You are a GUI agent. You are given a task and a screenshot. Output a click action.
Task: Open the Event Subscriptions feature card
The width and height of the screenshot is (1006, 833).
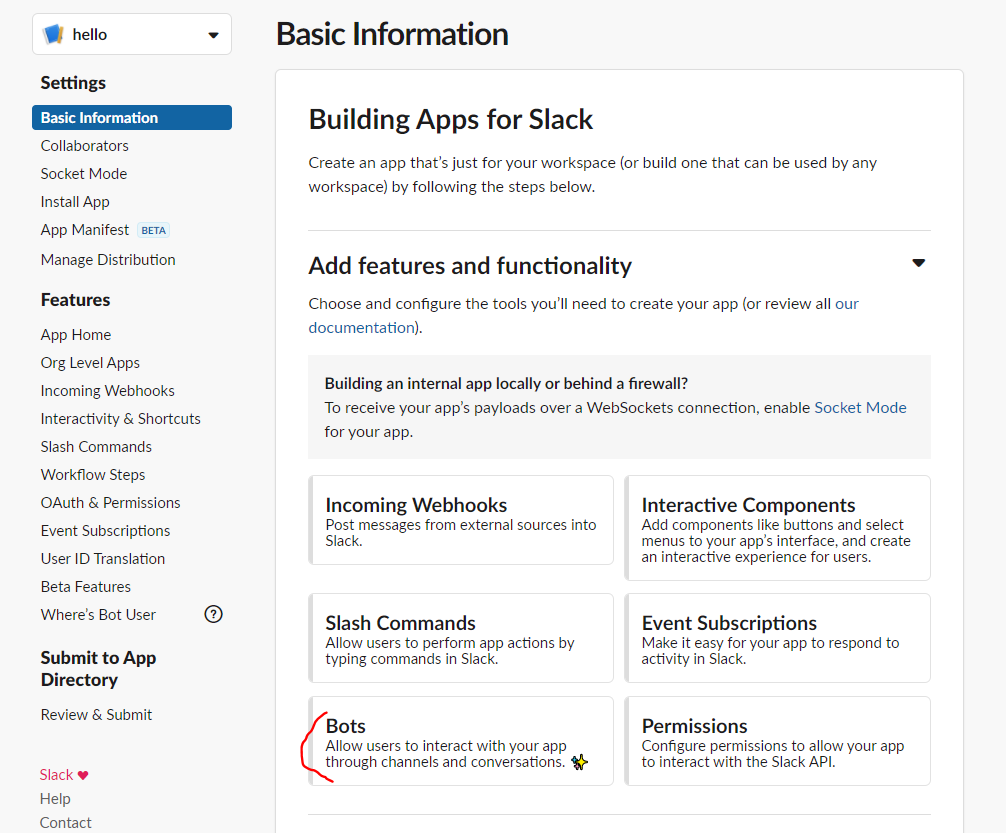(x=777, y=638)
